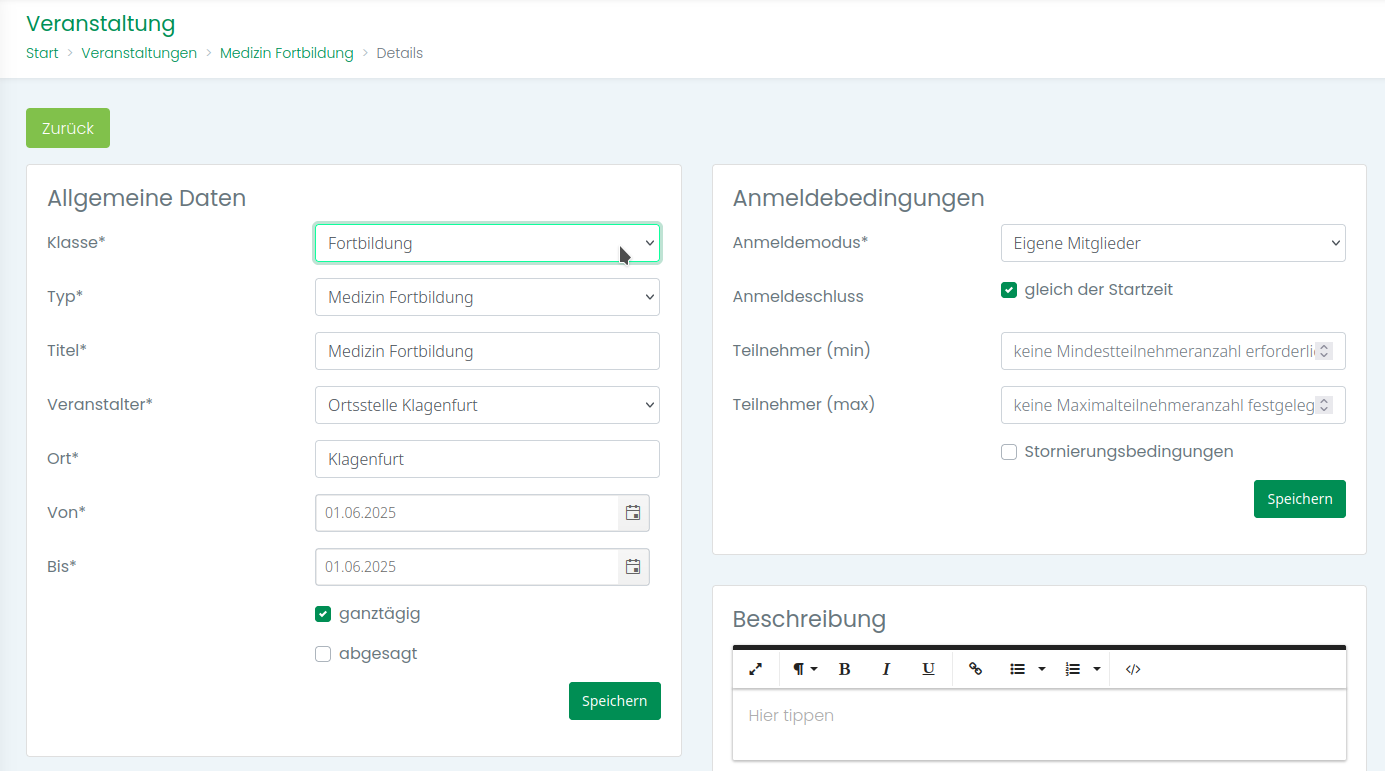The height and width of the screenshot is (771, 1385).
Task: Click the Zurück button
Action: click(68, 128)
